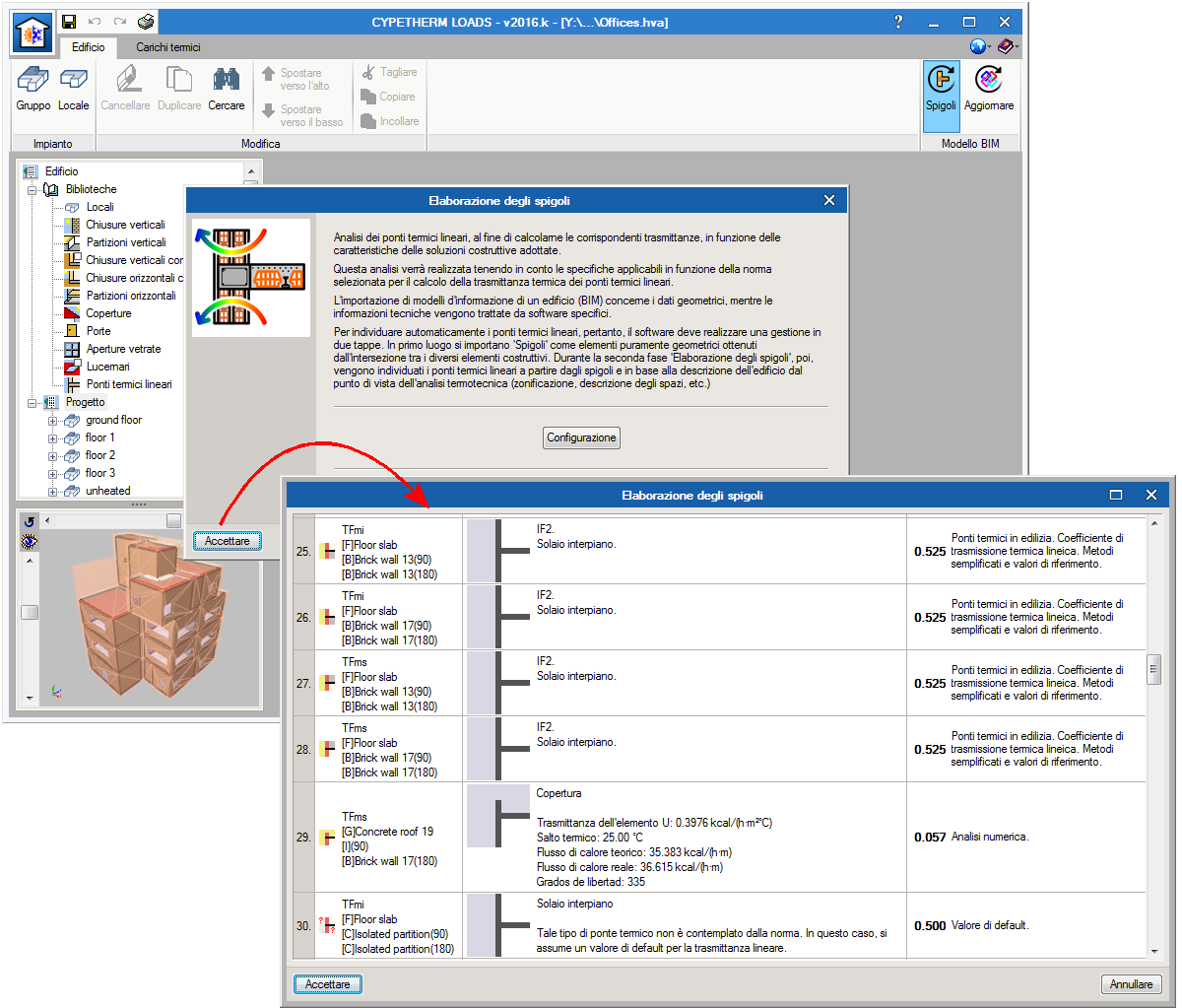Expand the unheated tree node
Image resolution: width=1182 pixels, height=1008 pixels.
pyautogui.click(x=52, y=491)
